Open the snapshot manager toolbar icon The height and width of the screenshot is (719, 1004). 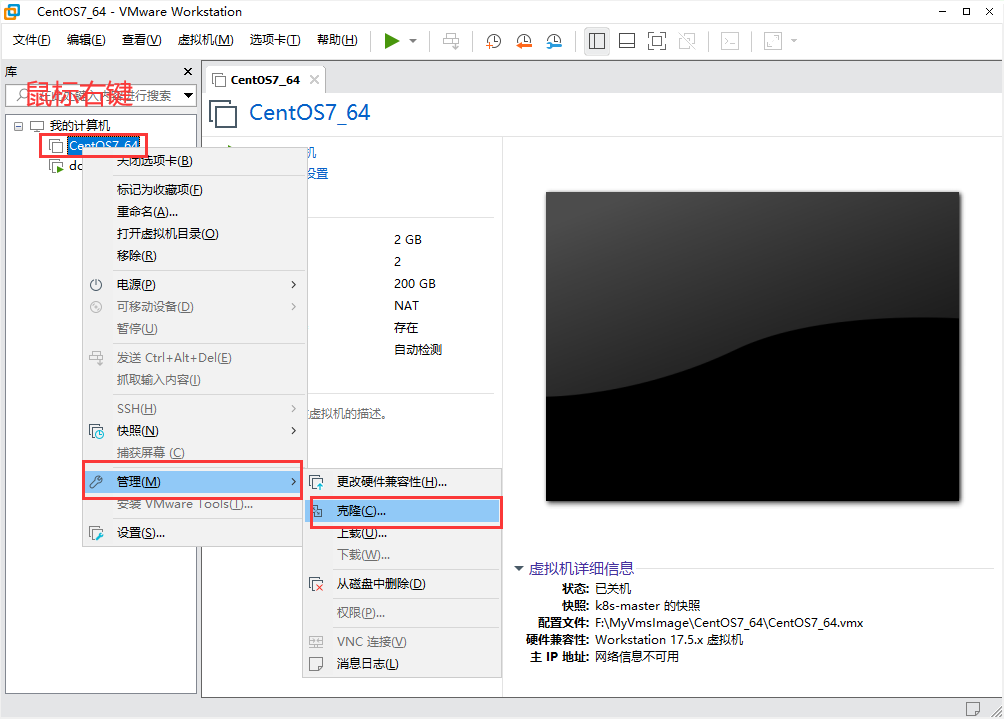(x=554, y=41)
